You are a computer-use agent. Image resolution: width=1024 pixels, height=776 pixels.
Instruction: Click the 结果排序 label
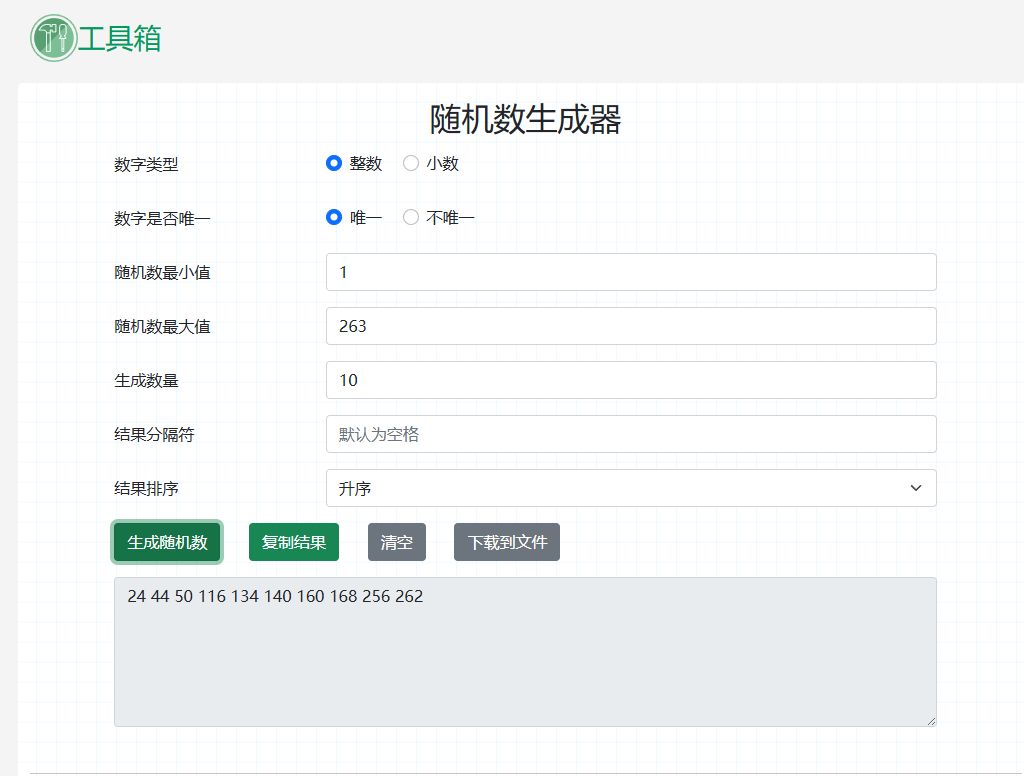point(146,489)
